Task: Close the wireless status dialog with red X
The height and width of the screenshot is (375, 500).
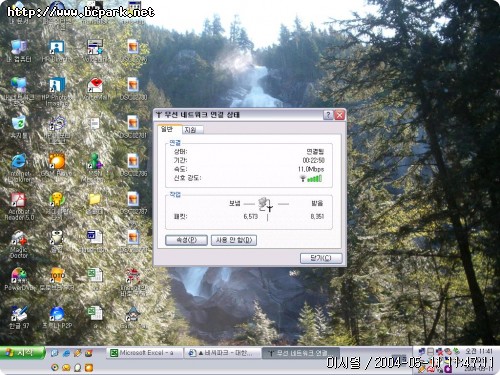Action: coord(339,115)
